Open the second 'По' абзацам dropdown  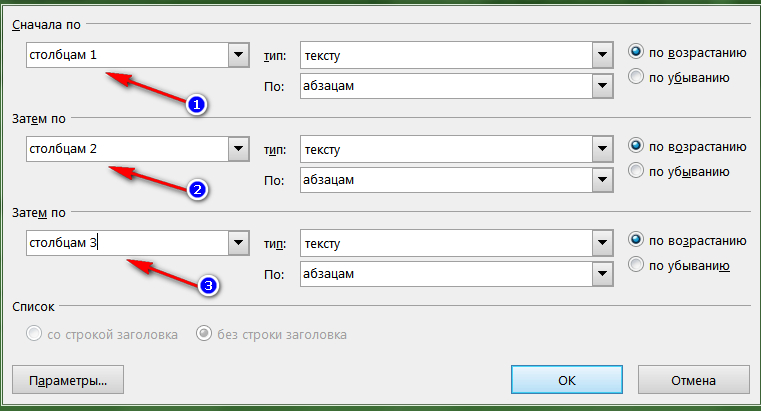coord(602,180)
